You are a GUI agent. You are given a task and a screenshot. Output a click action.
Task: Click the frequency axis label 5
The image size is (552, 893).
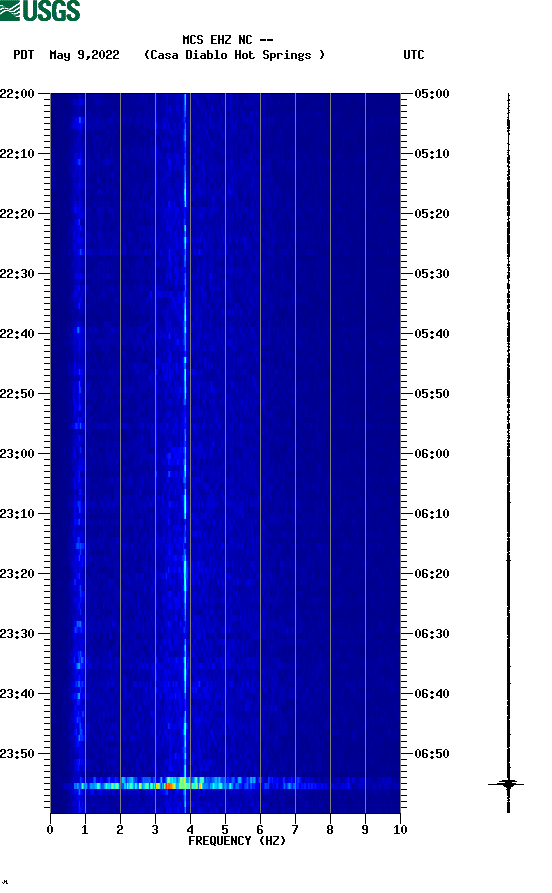[x=225, y=830]
